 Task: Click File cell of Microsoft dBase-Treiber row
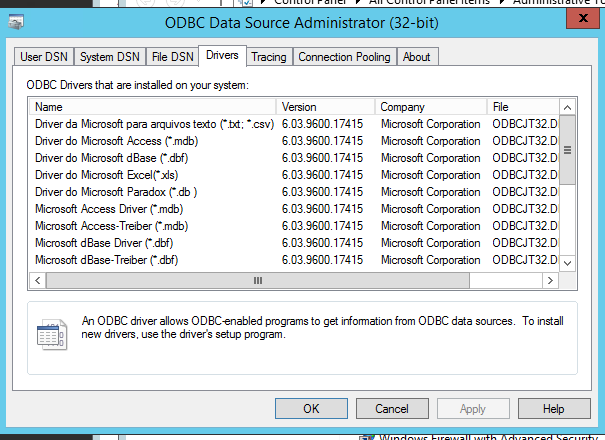pos(525,260)
